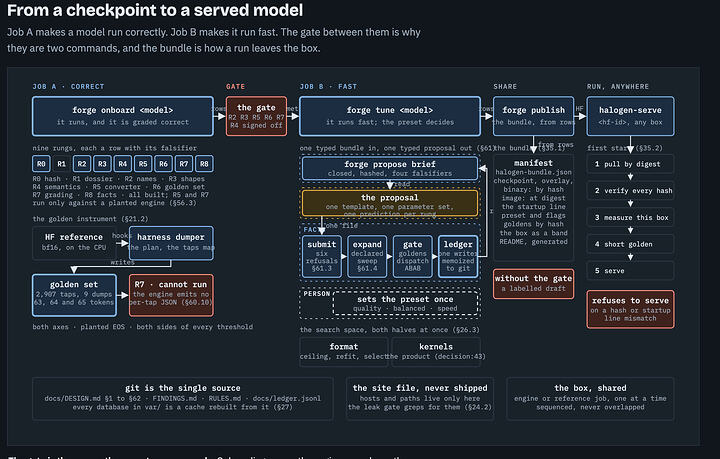Select the "refuses to serve" red box
This screenshot has height=459, width=720.
tap(630, 309)
